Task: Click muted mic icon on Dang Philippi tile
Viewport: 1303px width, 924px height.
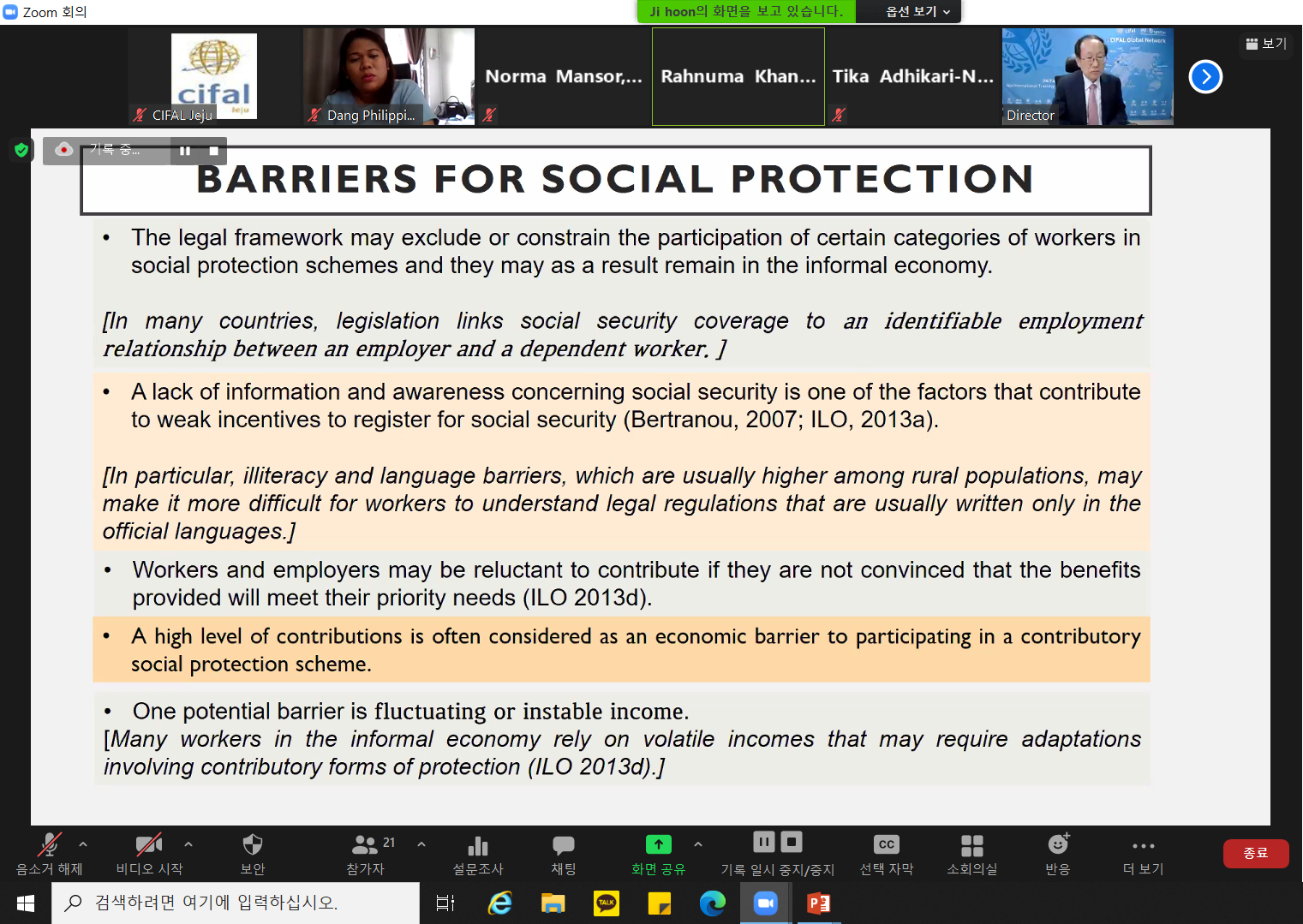Action: [314, 115]
